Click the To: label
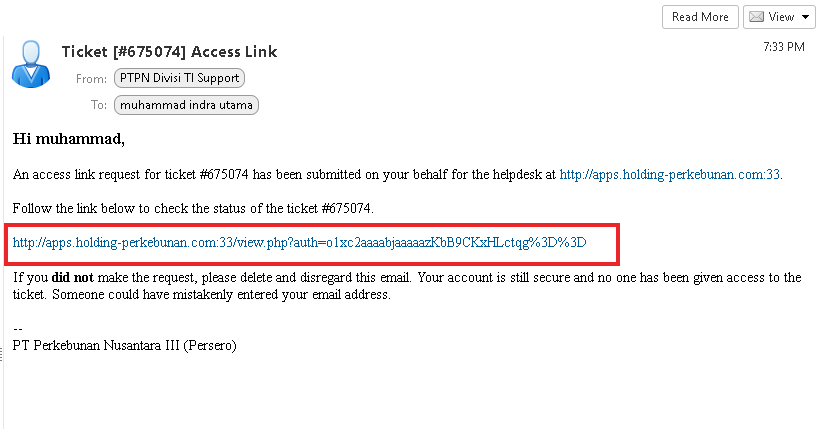This screenshot has height=429, width=817. tap(98, 104)
